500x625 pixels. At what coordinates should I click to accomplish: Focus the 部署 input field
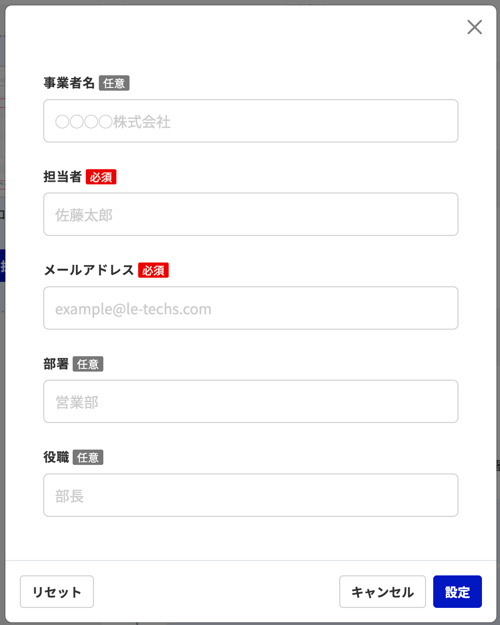pyautogui.click(x=250, y=401)
